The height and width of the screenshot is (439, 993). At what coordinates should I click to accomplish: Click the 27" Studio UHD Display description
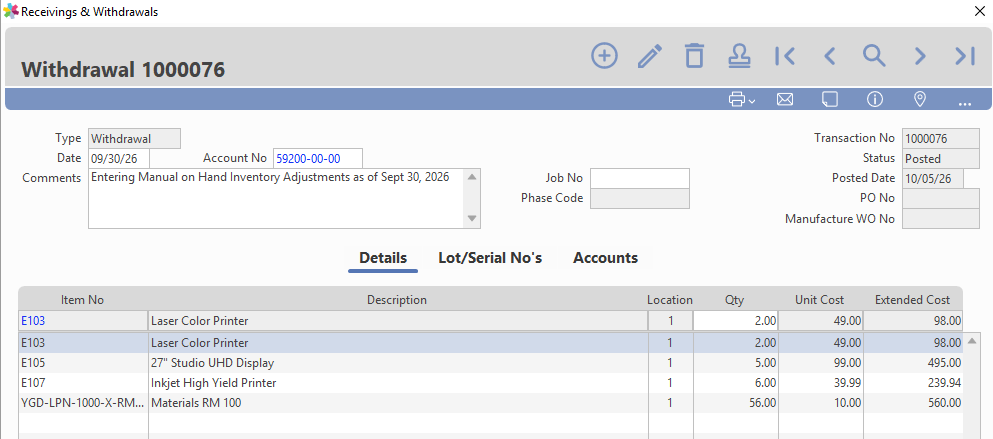click(x=212, y=363)
